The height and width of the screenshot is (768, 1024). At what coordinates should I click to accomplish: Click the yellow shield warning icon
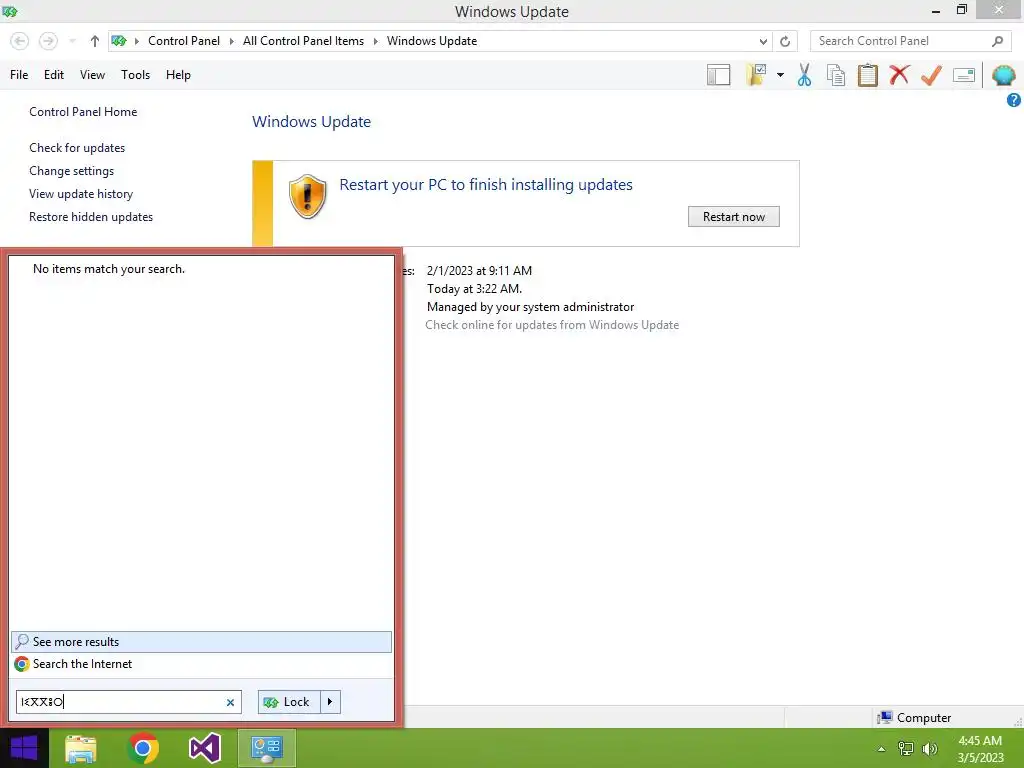click(x=307, y=197)
